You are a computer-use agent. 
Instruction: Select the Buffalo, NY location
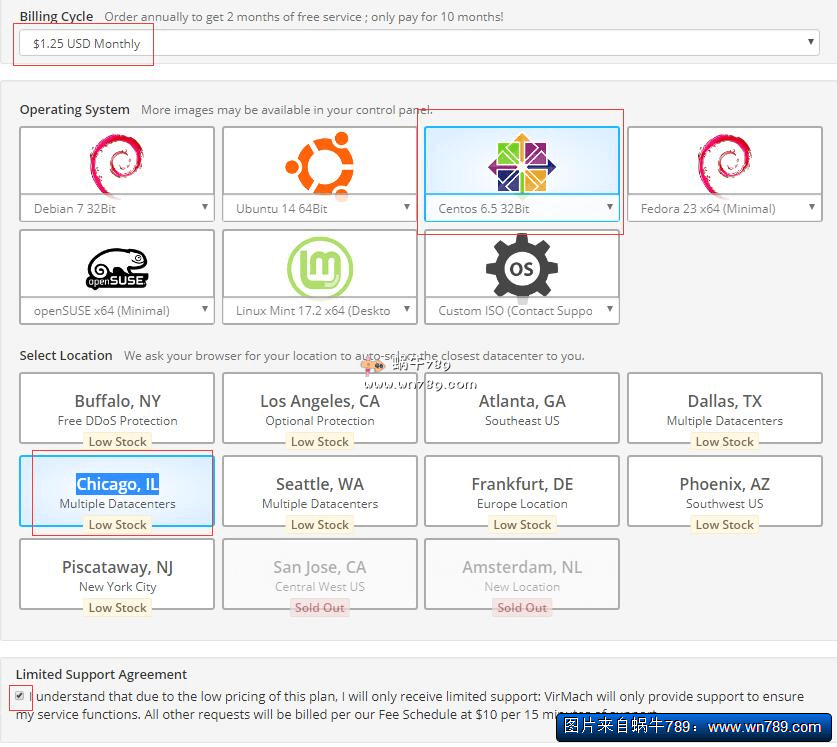[x=117, y=408]
